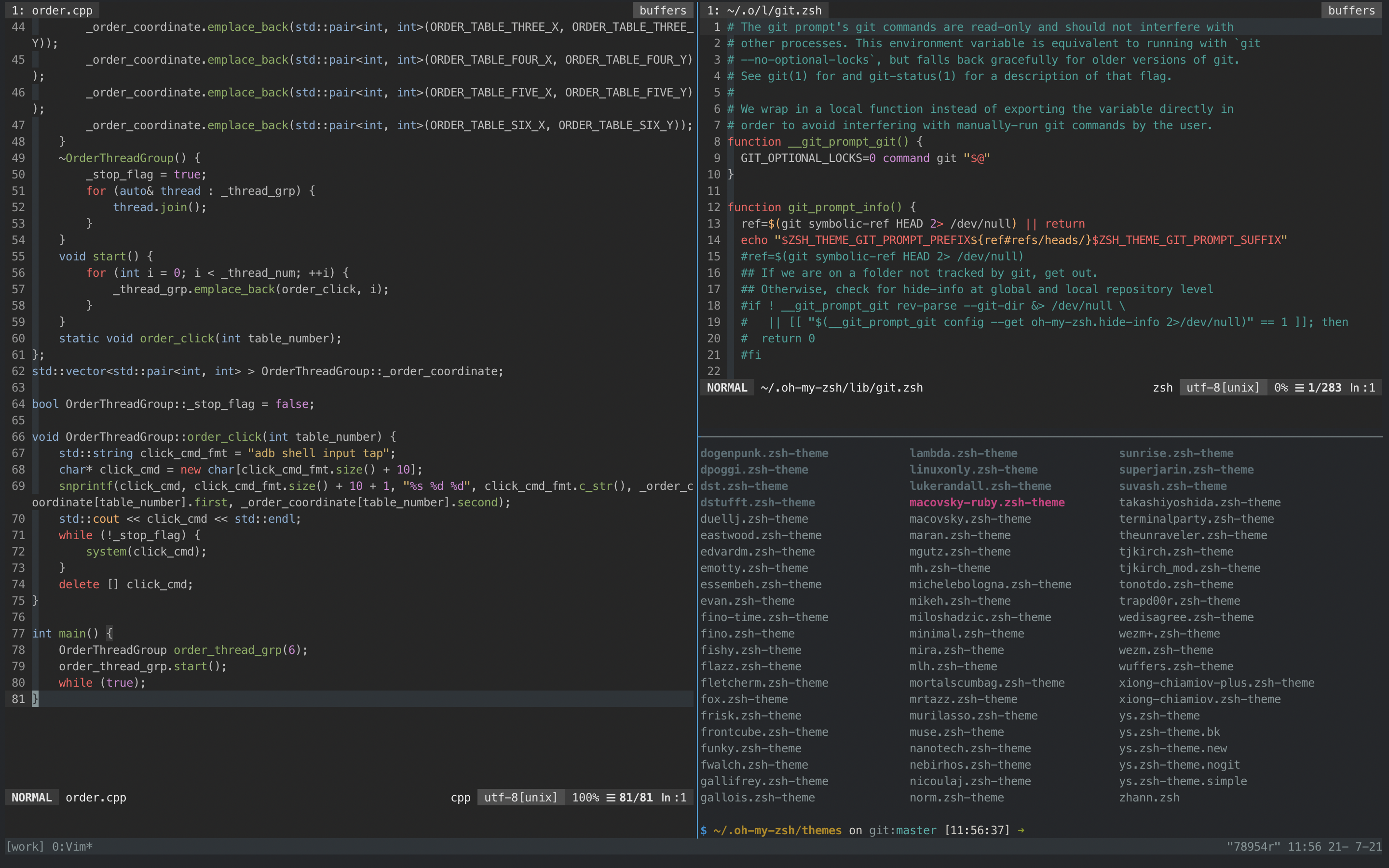Click the lines icon beside 81/81
Image resolution: width=1389 pixels, height=868 pixels.
pos(611,798)
